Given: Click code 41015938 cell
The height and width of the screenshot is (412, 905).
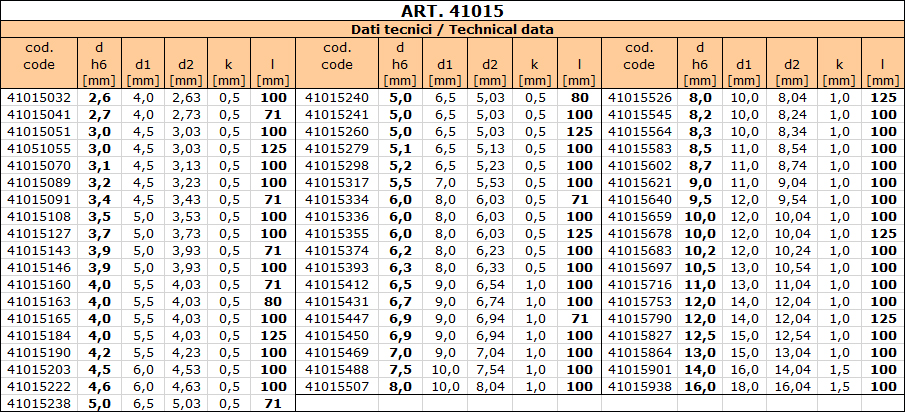Looking at the screenshot, I should 640,386.
